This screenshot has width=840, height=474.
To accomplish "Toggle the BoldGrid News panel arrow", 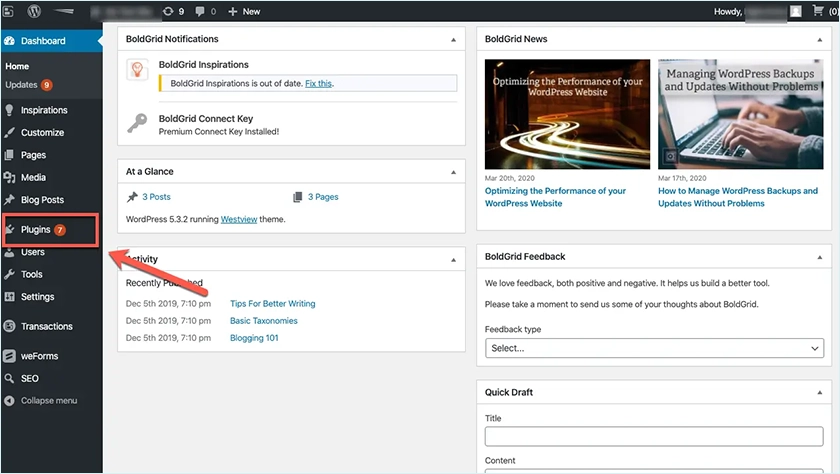I will click(819, 40).
